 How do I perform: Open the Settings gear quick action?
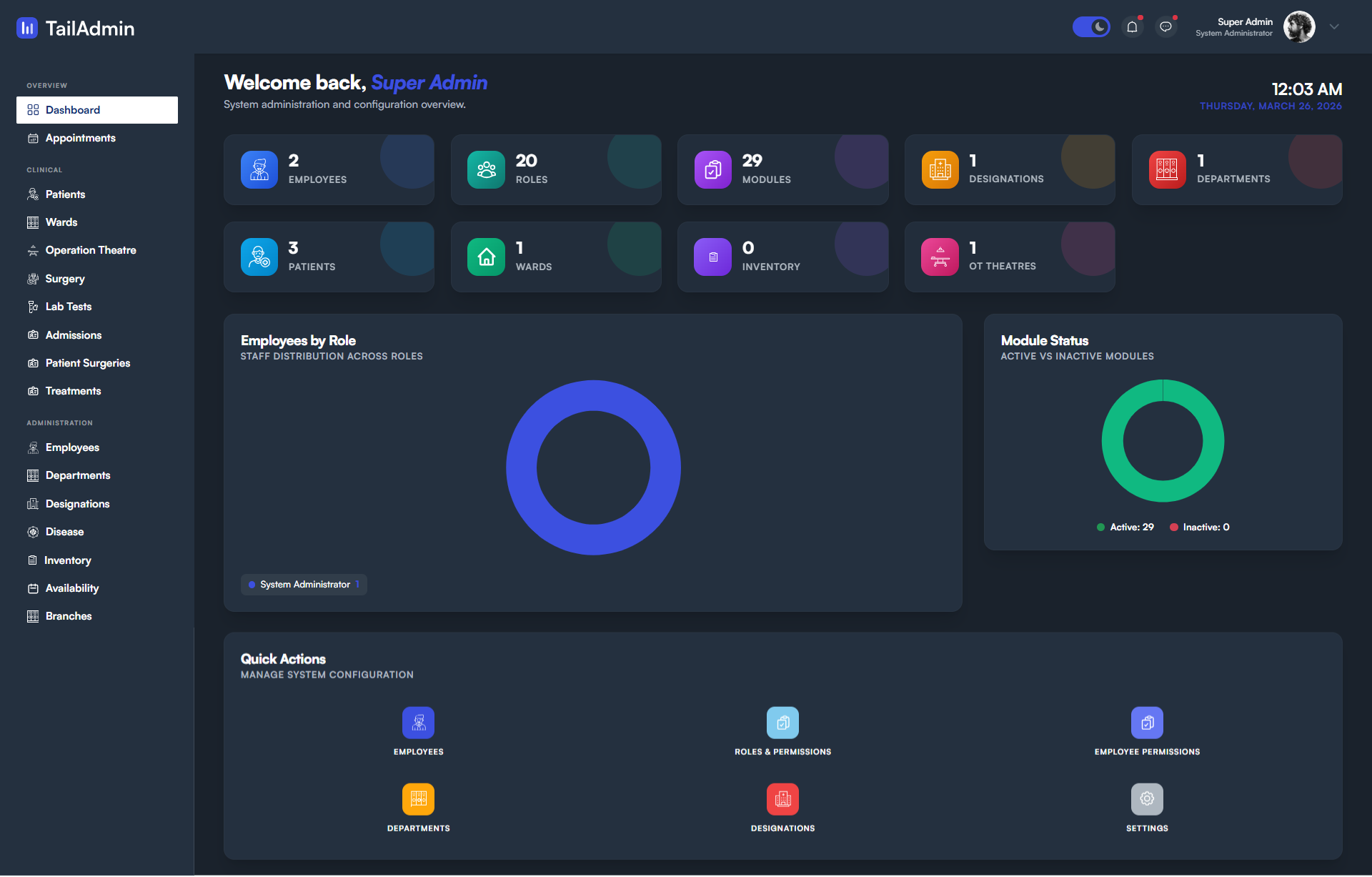(1147, 799)
